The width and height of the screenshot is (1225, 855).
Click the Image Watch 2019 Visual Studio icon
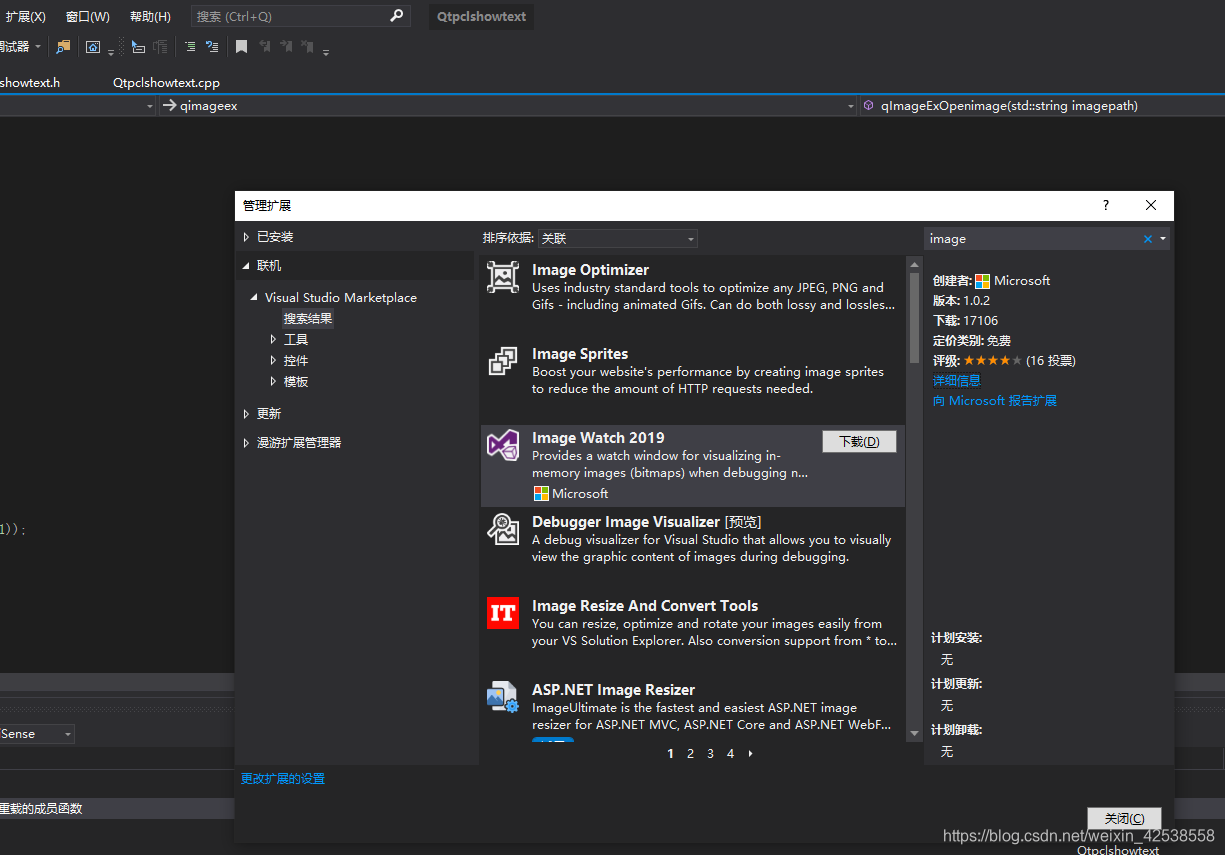503,445
